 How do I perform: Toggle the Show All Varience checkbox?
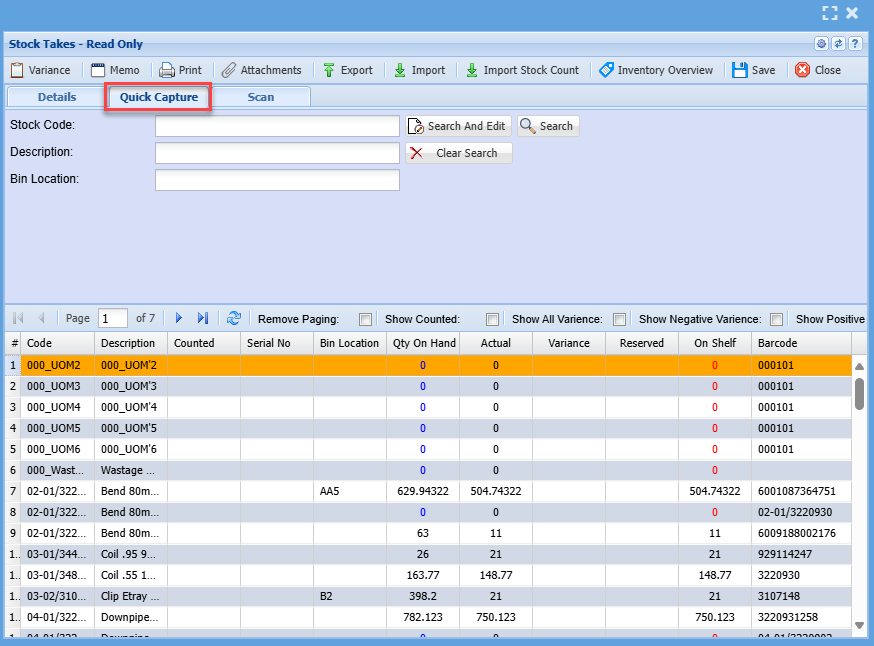(x=619, y=319)
